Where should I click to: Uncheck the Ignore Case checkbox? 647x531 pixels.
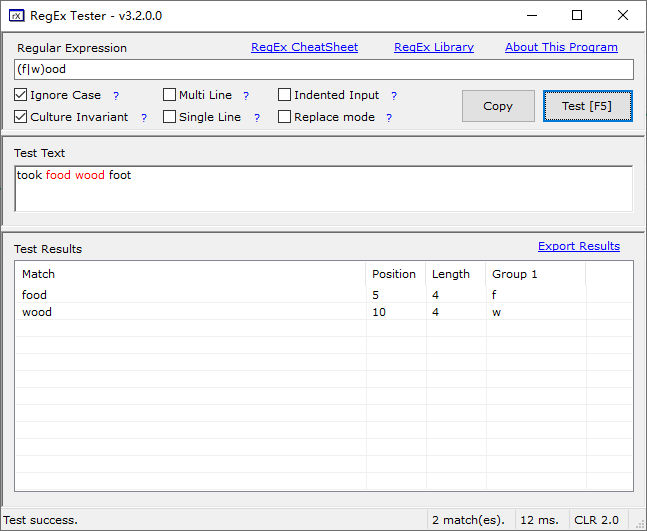21,95
